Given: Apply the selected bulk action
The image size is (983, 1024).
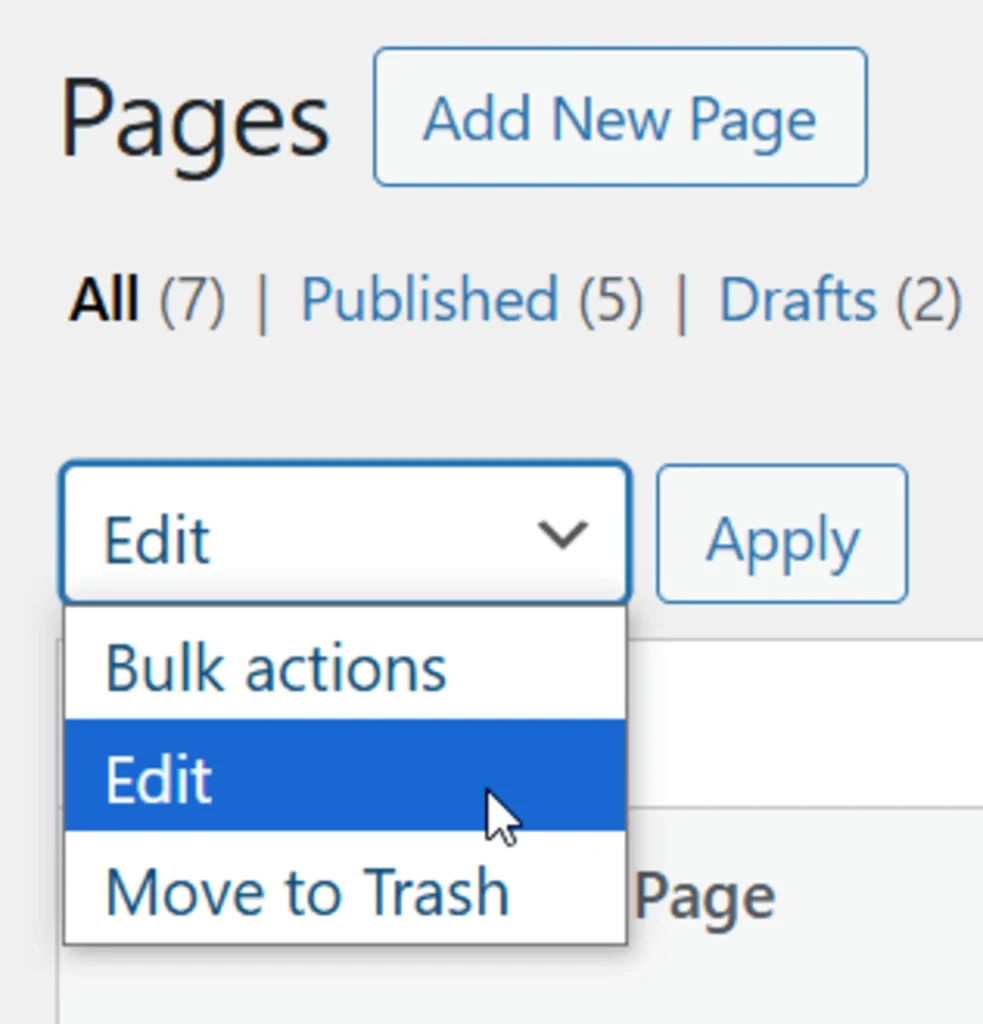Looking at the screenshot, I should pyautogui.click(x=781, y=533).
